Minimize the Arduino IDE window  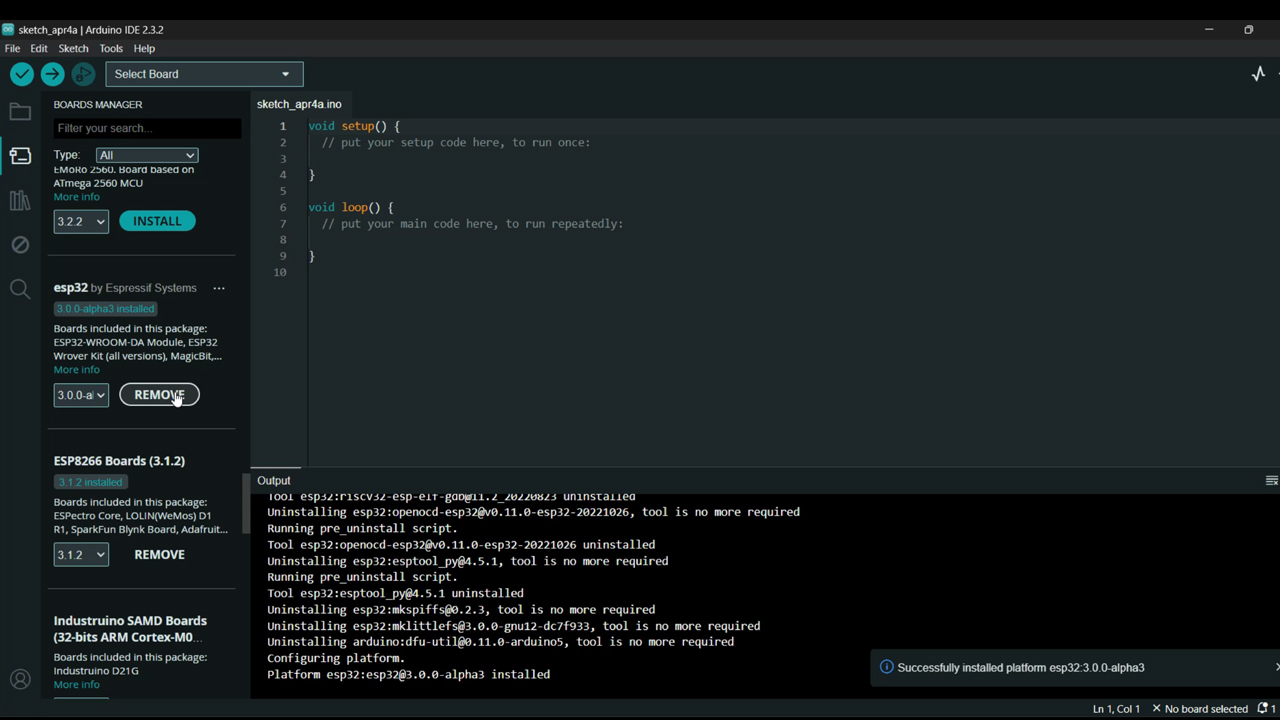click(1209, 29)
